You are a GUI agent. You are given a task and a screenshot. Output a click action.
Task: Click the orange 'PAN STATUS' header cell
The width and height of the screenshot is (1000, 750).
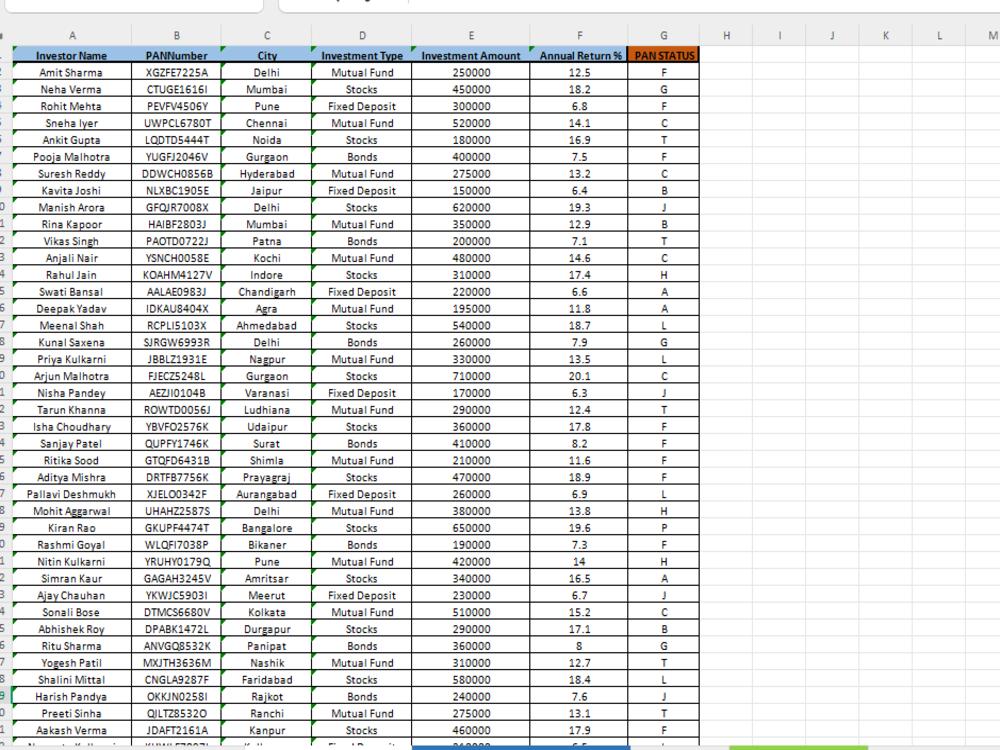coord(664,55)
